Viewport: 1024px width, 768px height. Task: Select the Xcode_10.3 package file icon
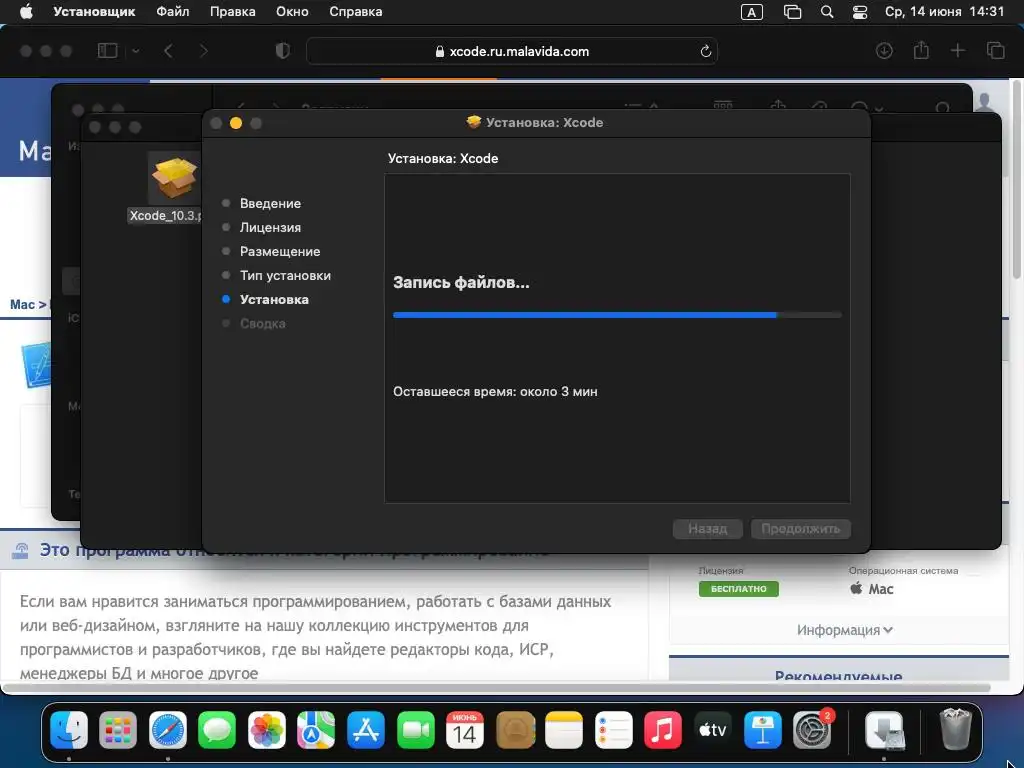pos(174,178)
